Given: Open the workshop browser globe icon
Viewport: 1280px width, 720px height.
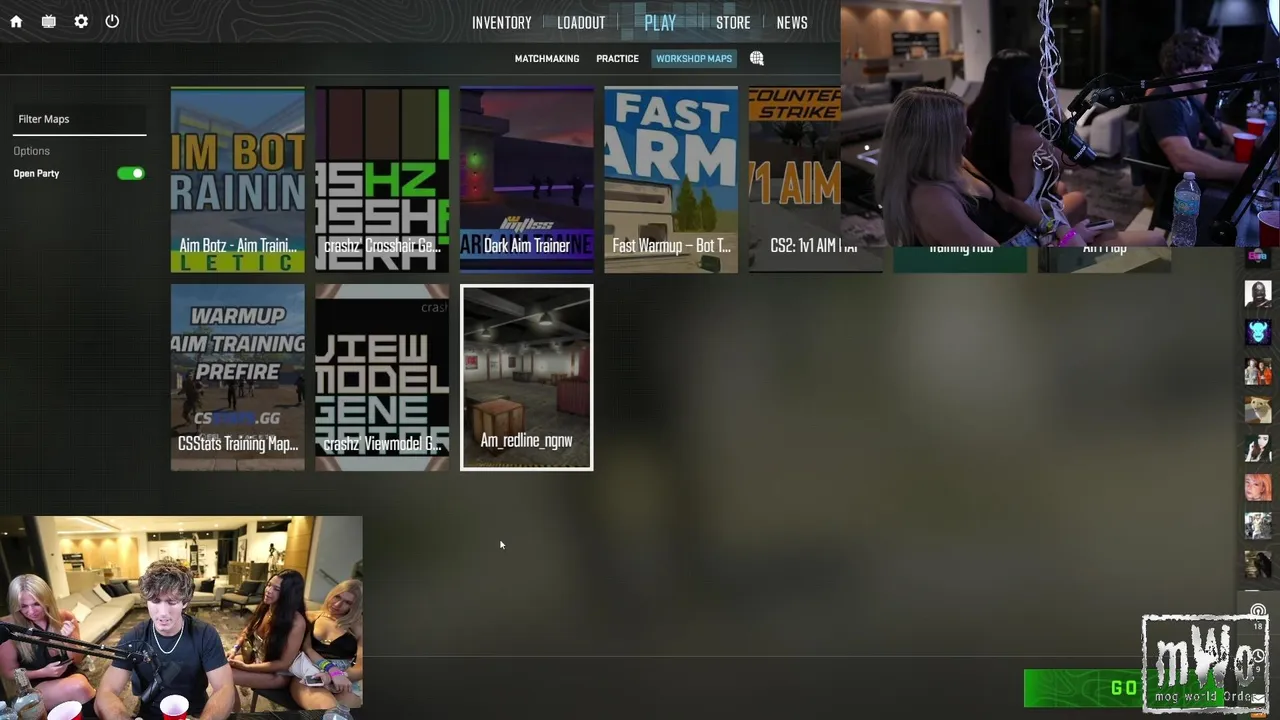Looking at the screenshot, I should pyautogui.click(x=757, y=58).
